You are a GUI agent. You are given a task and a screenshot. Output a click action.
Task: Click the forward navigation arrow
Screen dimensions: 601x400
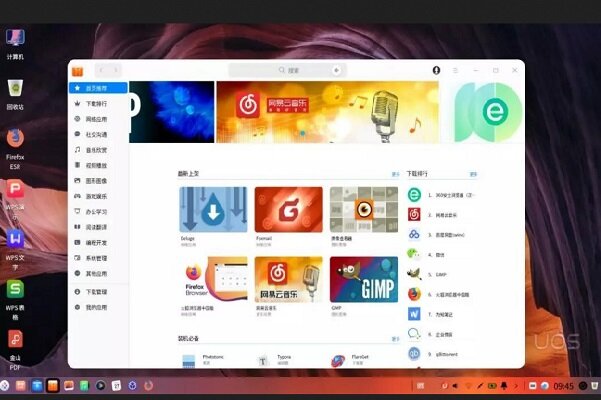coord(116,71)
